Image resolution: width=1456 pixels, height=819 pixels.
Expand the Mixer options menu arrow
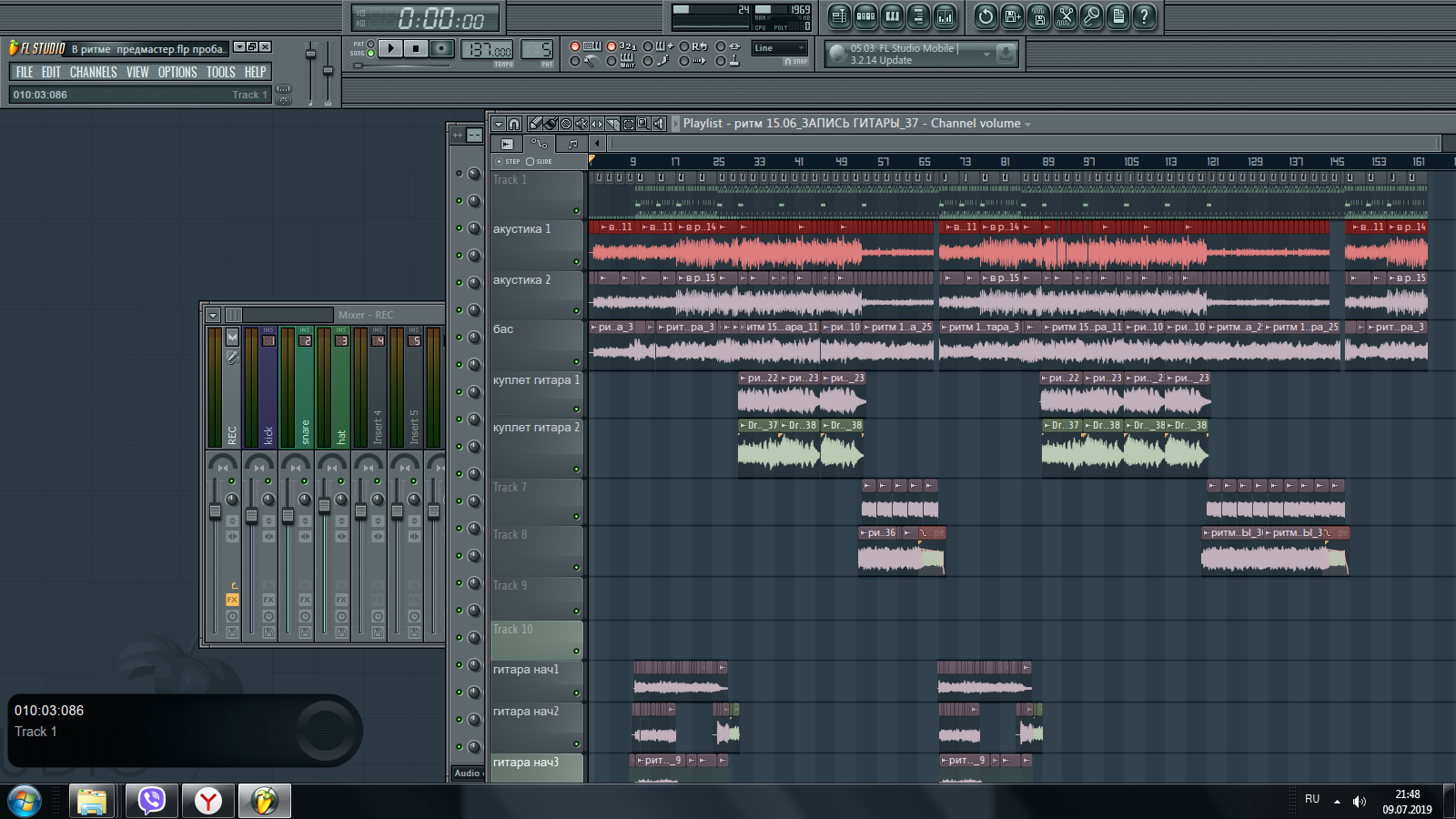point(213,315)
